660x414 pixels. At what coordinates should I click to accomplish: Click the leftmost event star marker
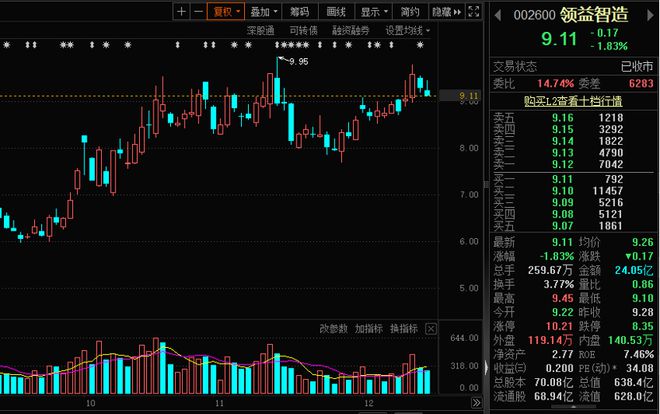click(x=6, y=45)
